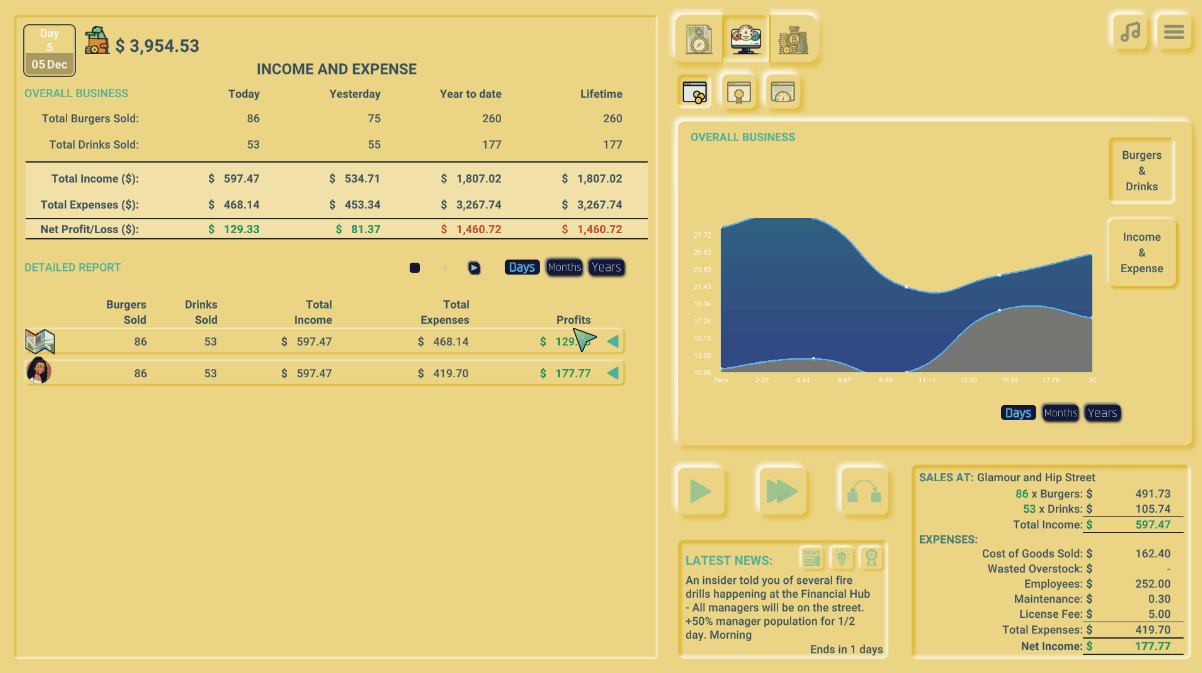Open the gauge window sub-tab

click(783, 93)
